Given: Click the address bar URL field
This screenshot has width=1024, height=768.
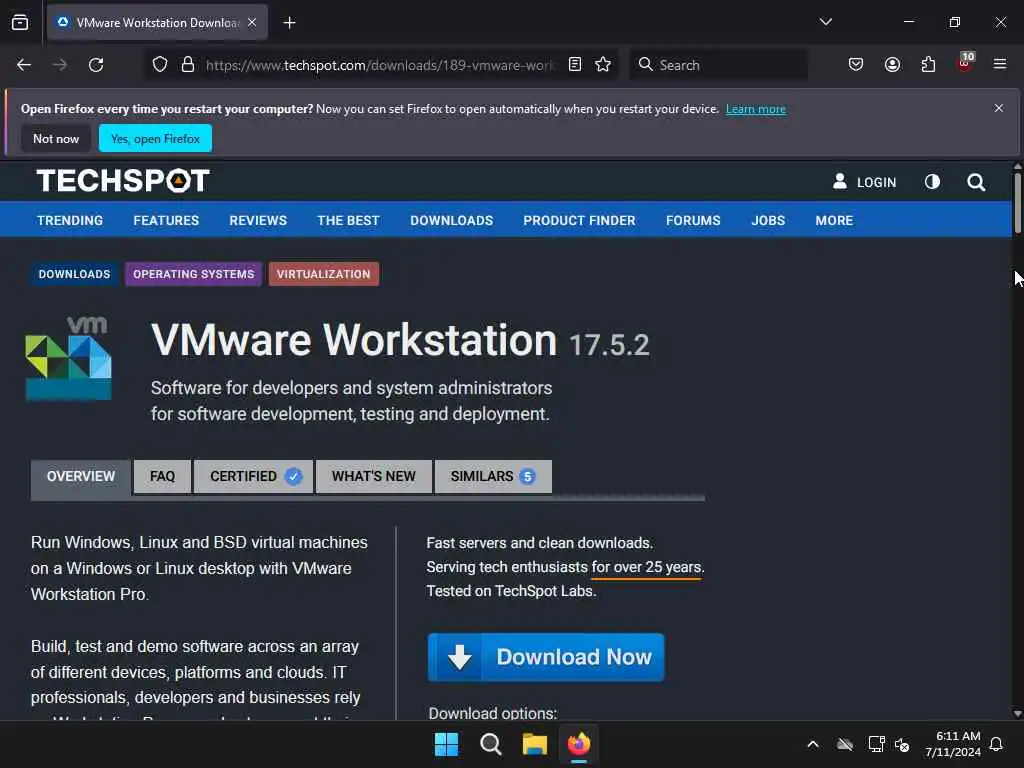Looking at the screenshot, I should (381, 65).
